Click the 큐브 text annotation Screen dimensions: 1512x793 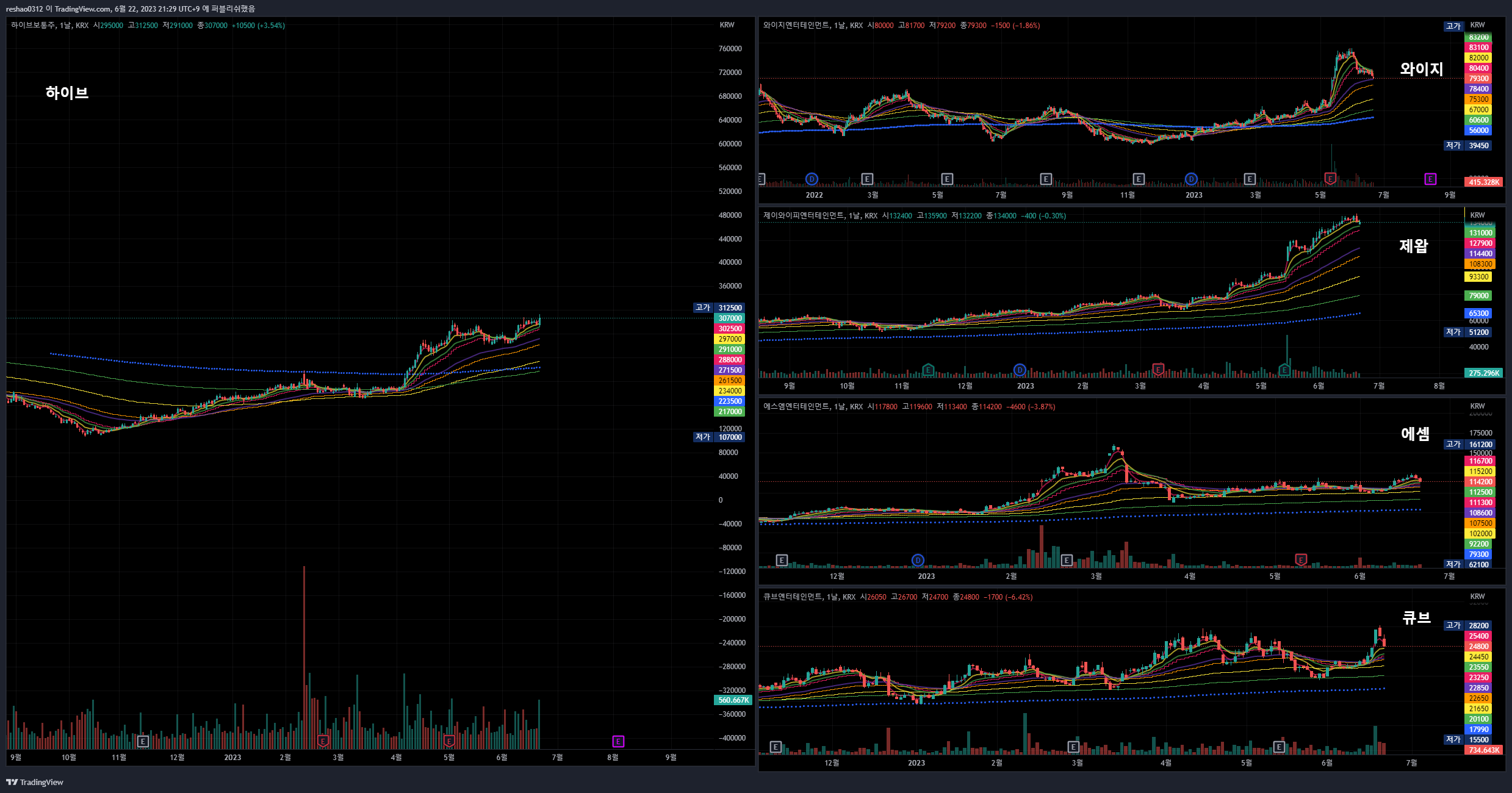[1417, 617]
